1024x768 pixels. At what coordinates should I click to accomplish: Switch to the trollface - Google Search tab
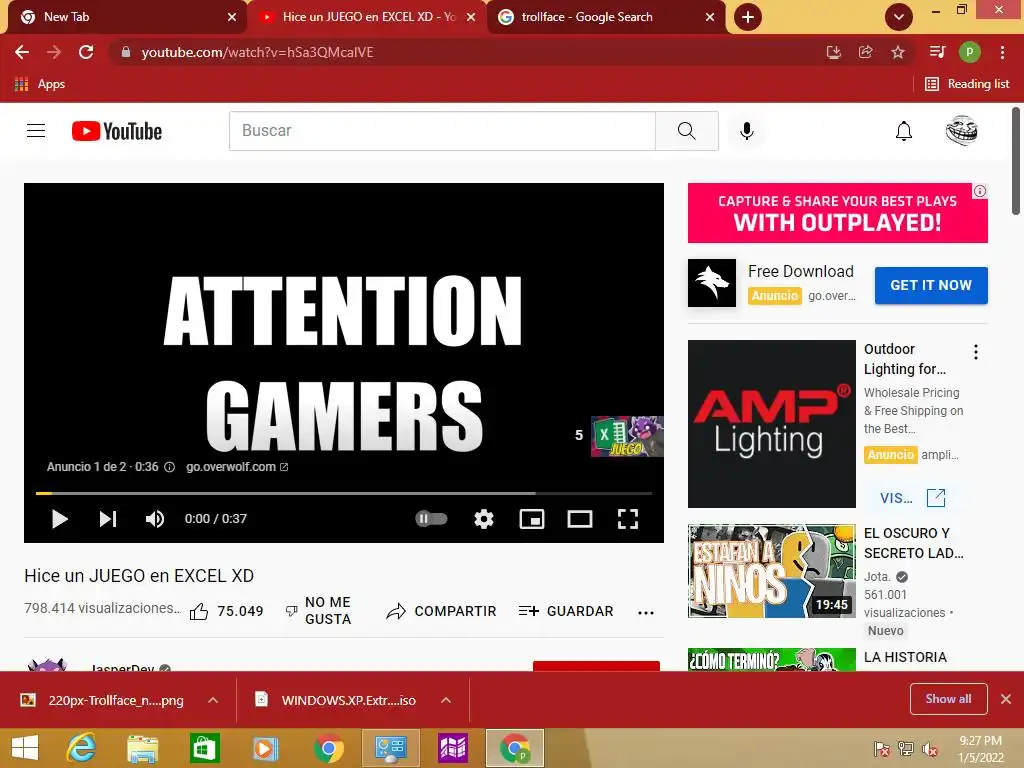[x=606, y=17]
